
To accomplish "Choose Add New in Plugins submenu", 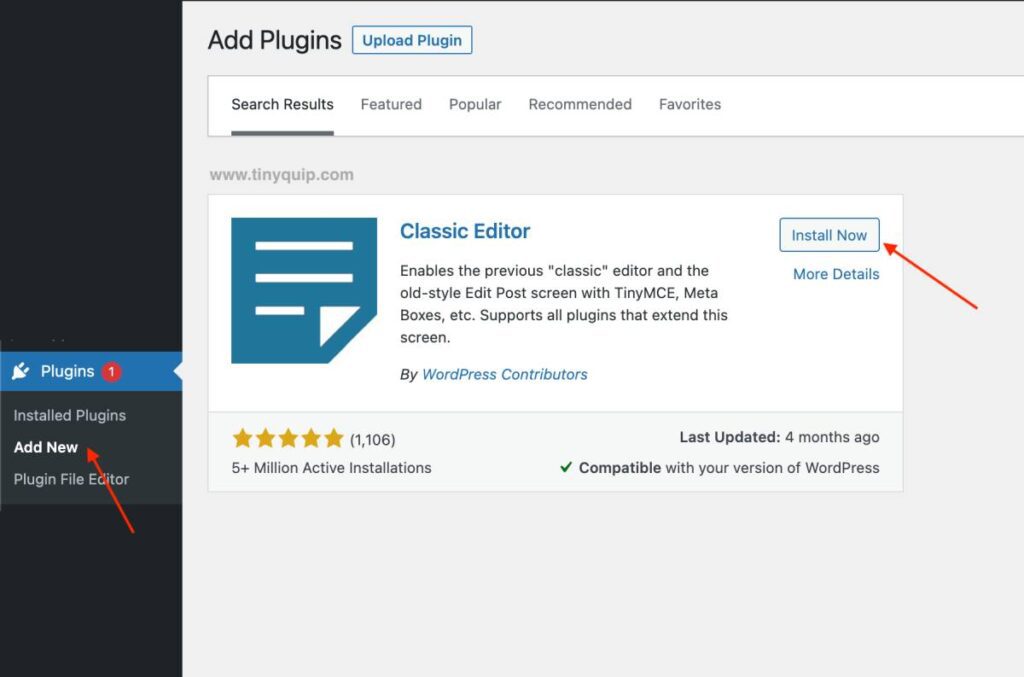I will [x=46, y=447].
